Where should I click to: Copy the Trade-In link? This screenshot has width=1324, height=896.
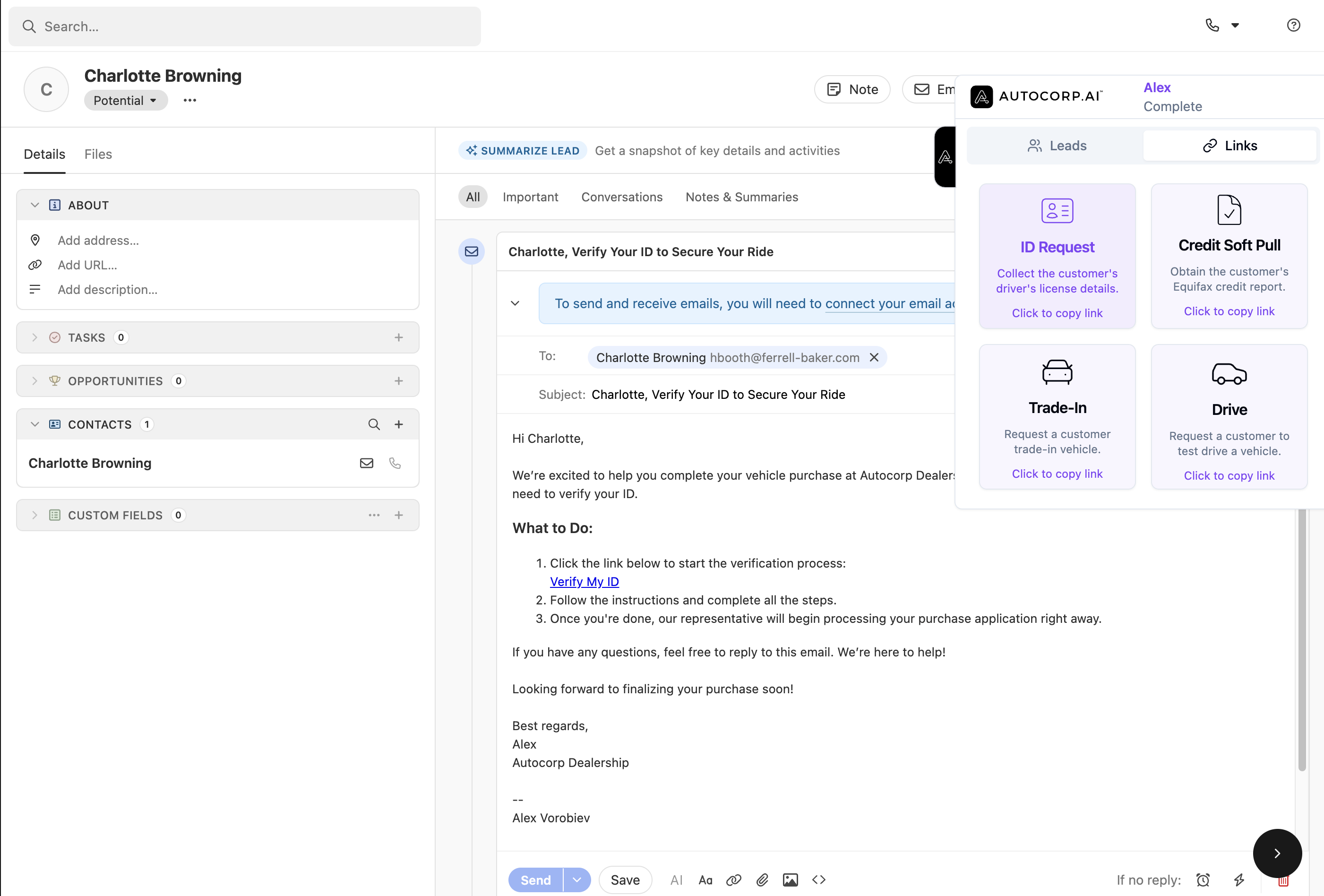point(1057,474)
